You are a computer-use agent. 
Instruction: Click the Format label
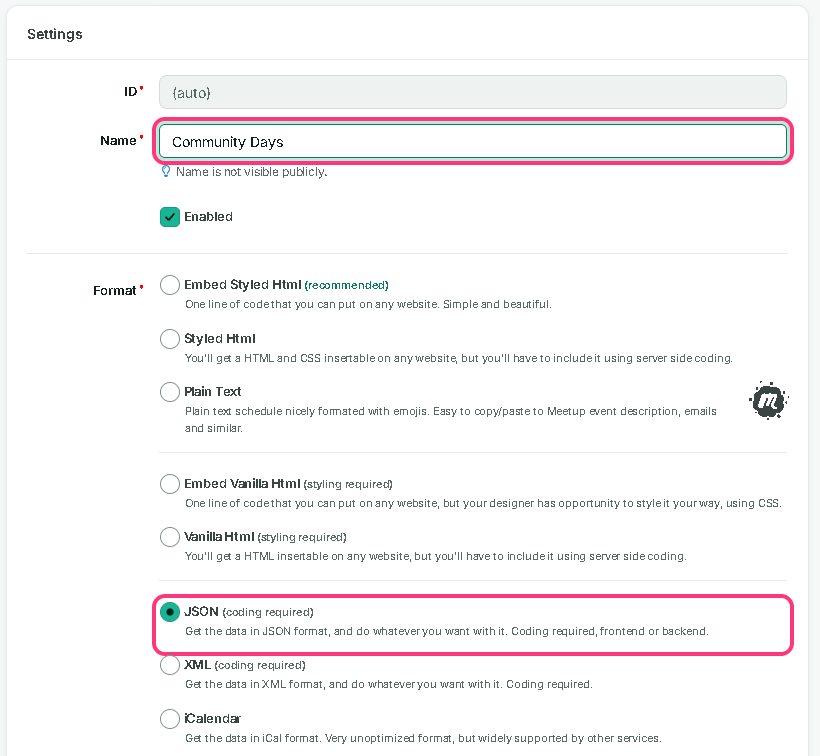coord(115,290)
